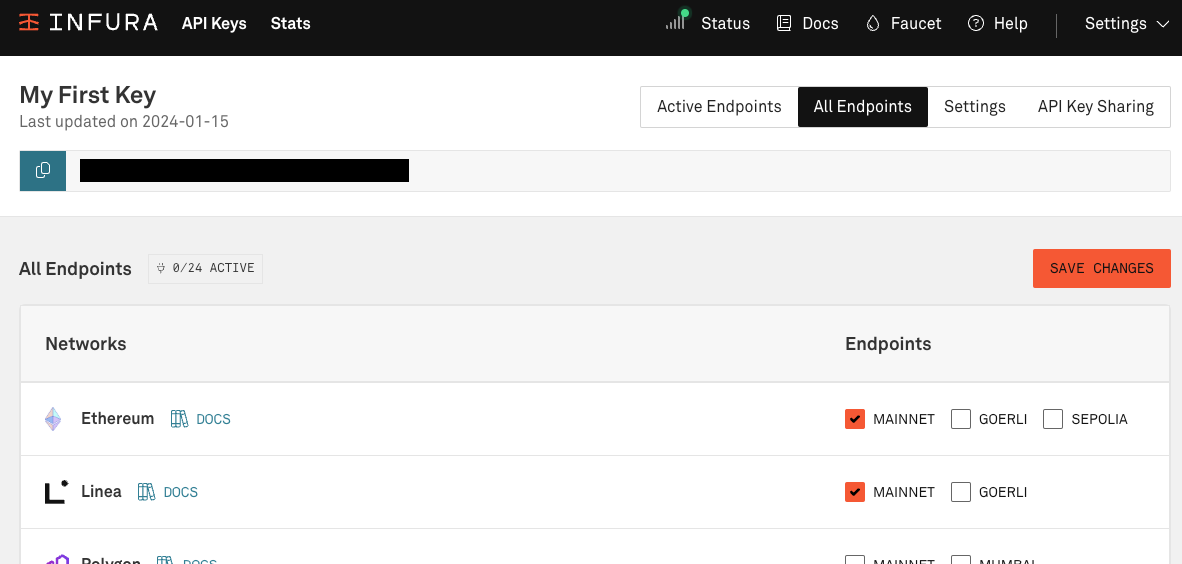Open API Keys in top navigation
Image resolution: width=1182 pixels, height=564 pixels.
[x=214, y=23]
